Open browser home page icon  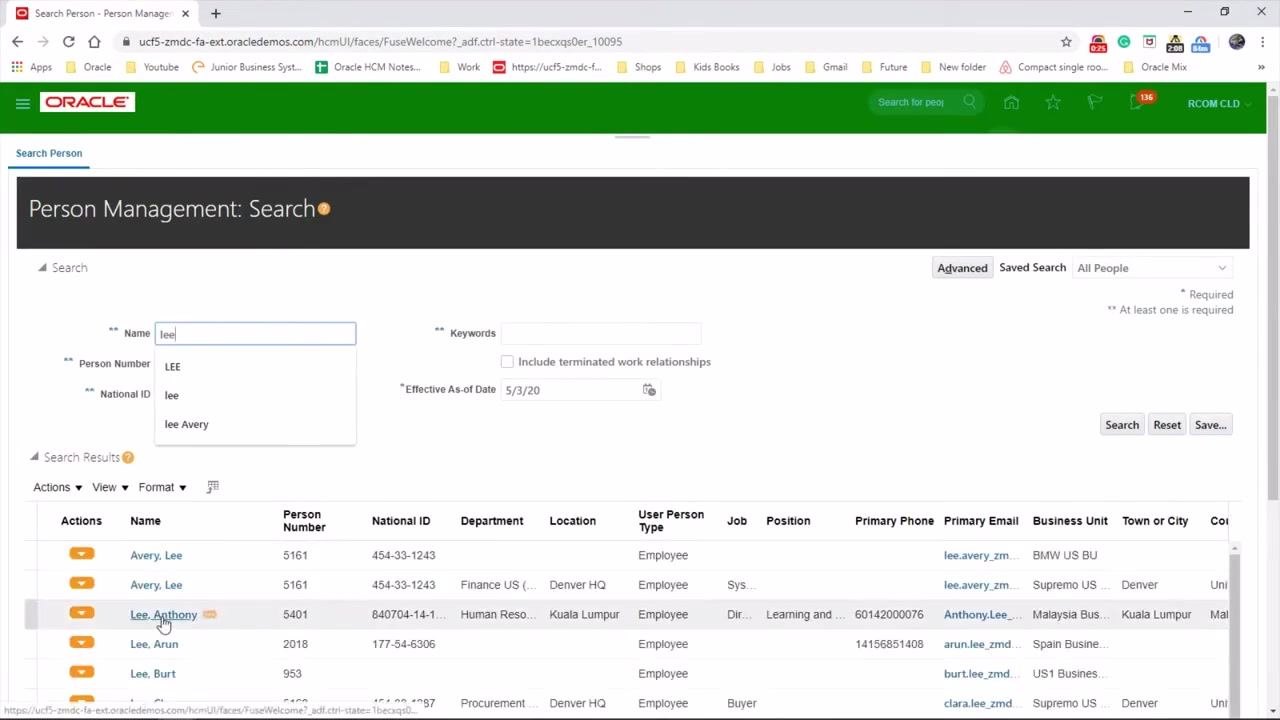(94, 41)
